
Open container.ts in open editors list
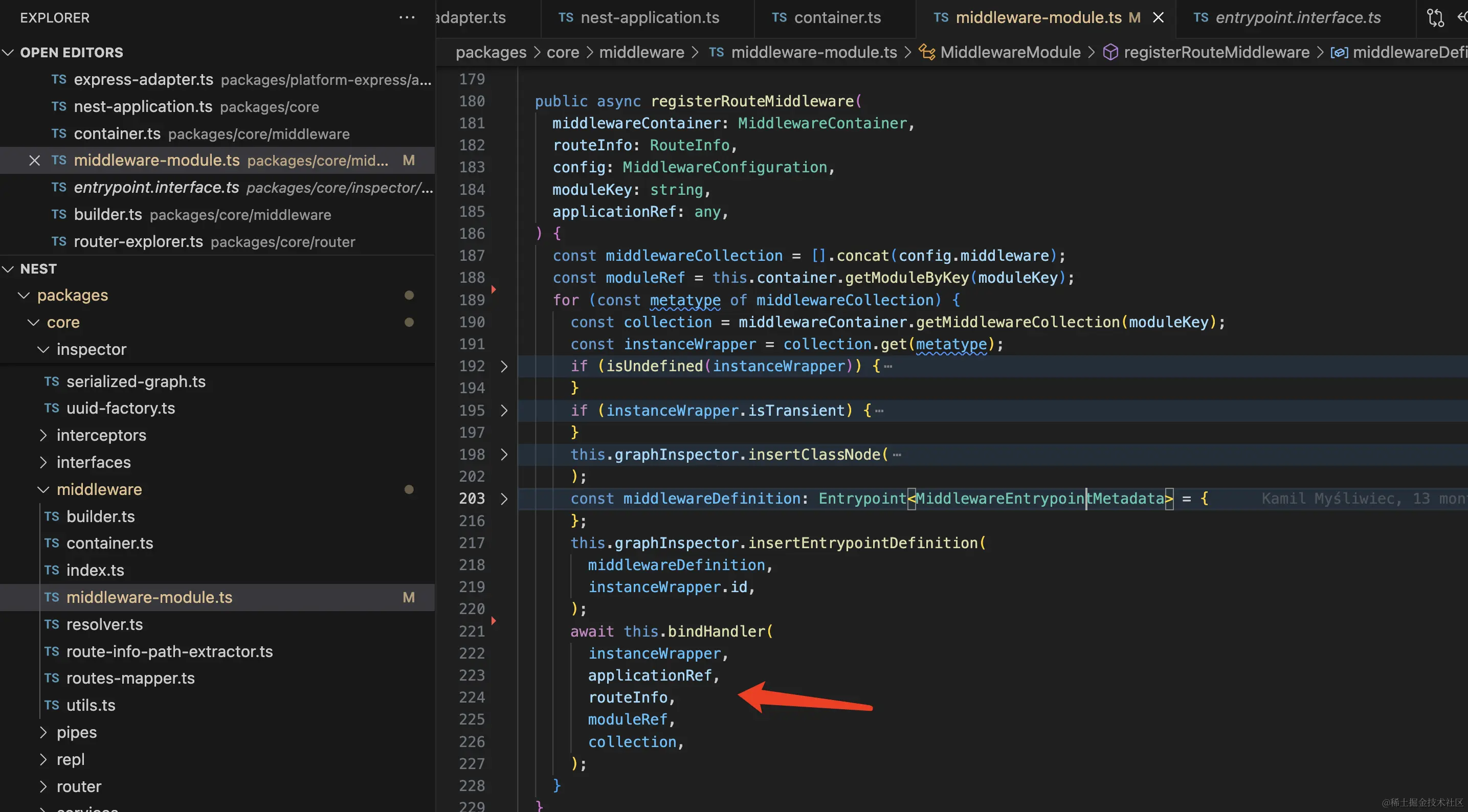(217, 134)
